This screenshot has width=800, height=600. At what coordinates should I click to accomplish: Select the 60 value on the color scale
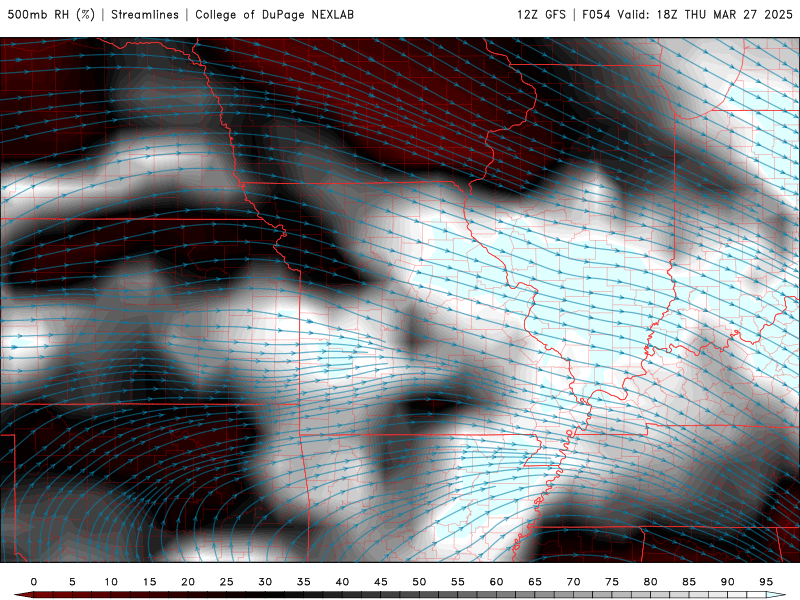click(496, 582)
